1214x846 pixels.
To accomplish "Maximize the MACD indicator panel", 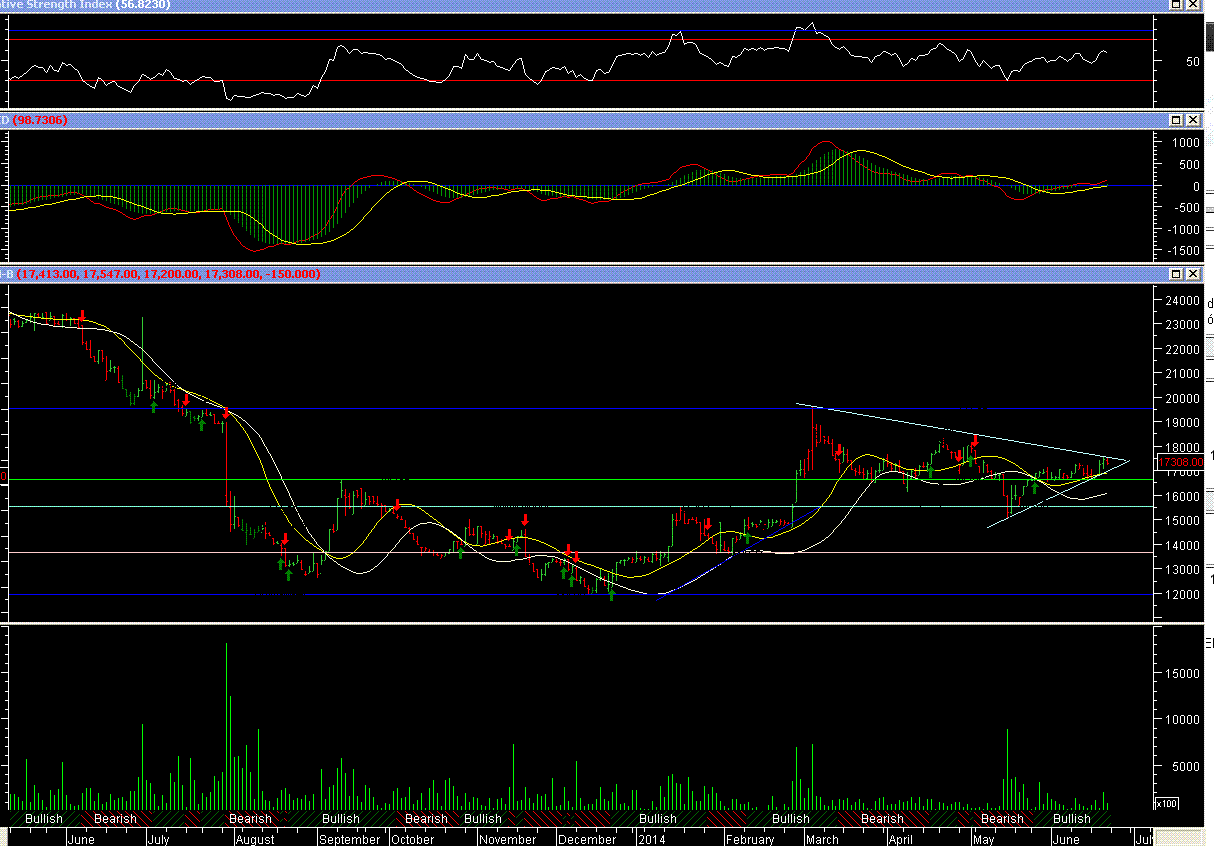I will pos(1175,120).
